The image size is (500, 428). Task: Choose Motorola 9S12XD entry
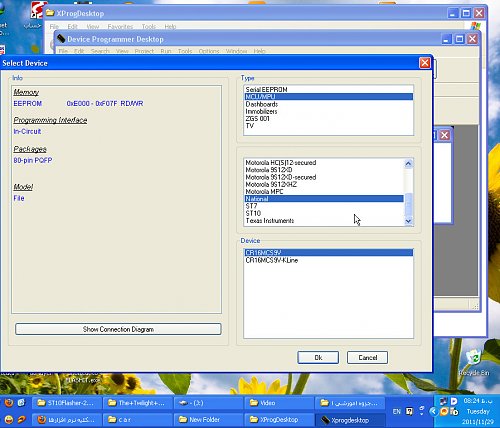tap(324, 170)
